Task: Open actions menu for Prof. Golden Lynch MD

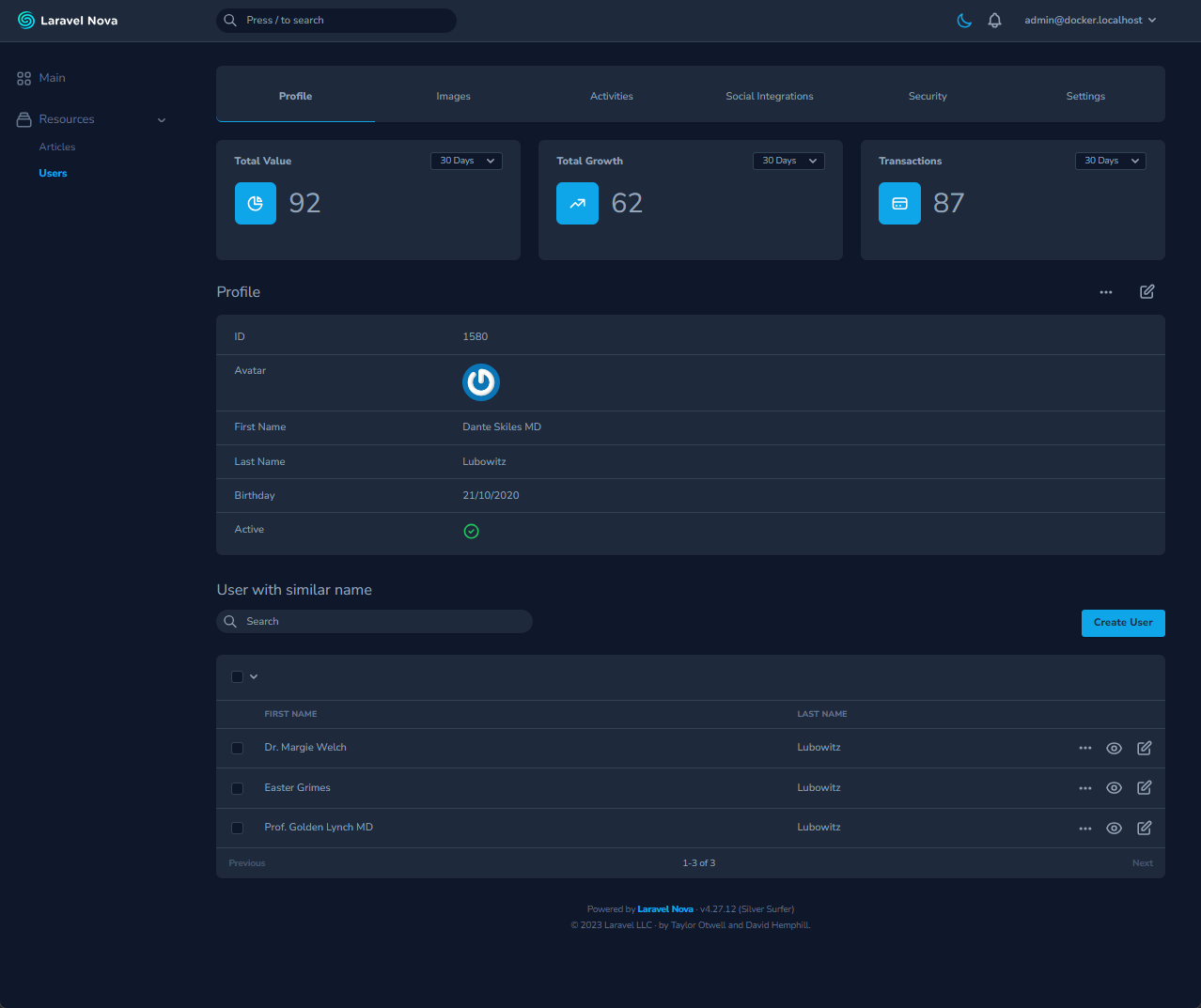Action: coord(1085,829)
